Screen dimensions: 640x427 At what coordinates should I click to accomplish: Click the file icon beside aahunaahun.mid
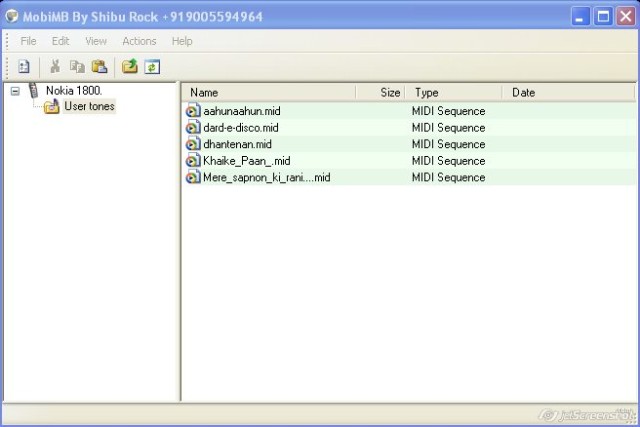(193, 111)
